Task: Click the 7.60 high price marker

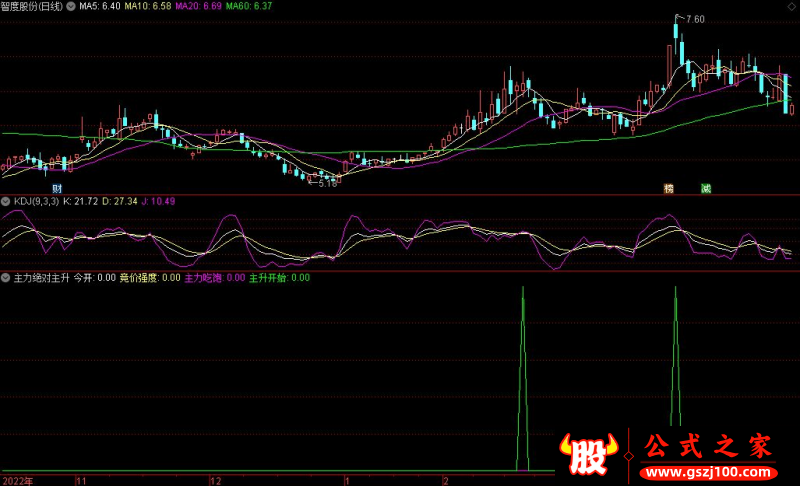Action: pyautogui.click(x=694, y=19)
